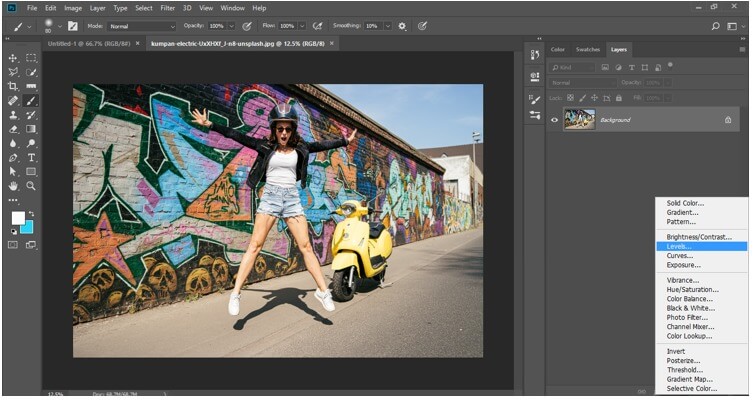Open smoothing options gear icon
This screenshot has height=402, width=754.
pyautogui.click(x=402, y=26)
